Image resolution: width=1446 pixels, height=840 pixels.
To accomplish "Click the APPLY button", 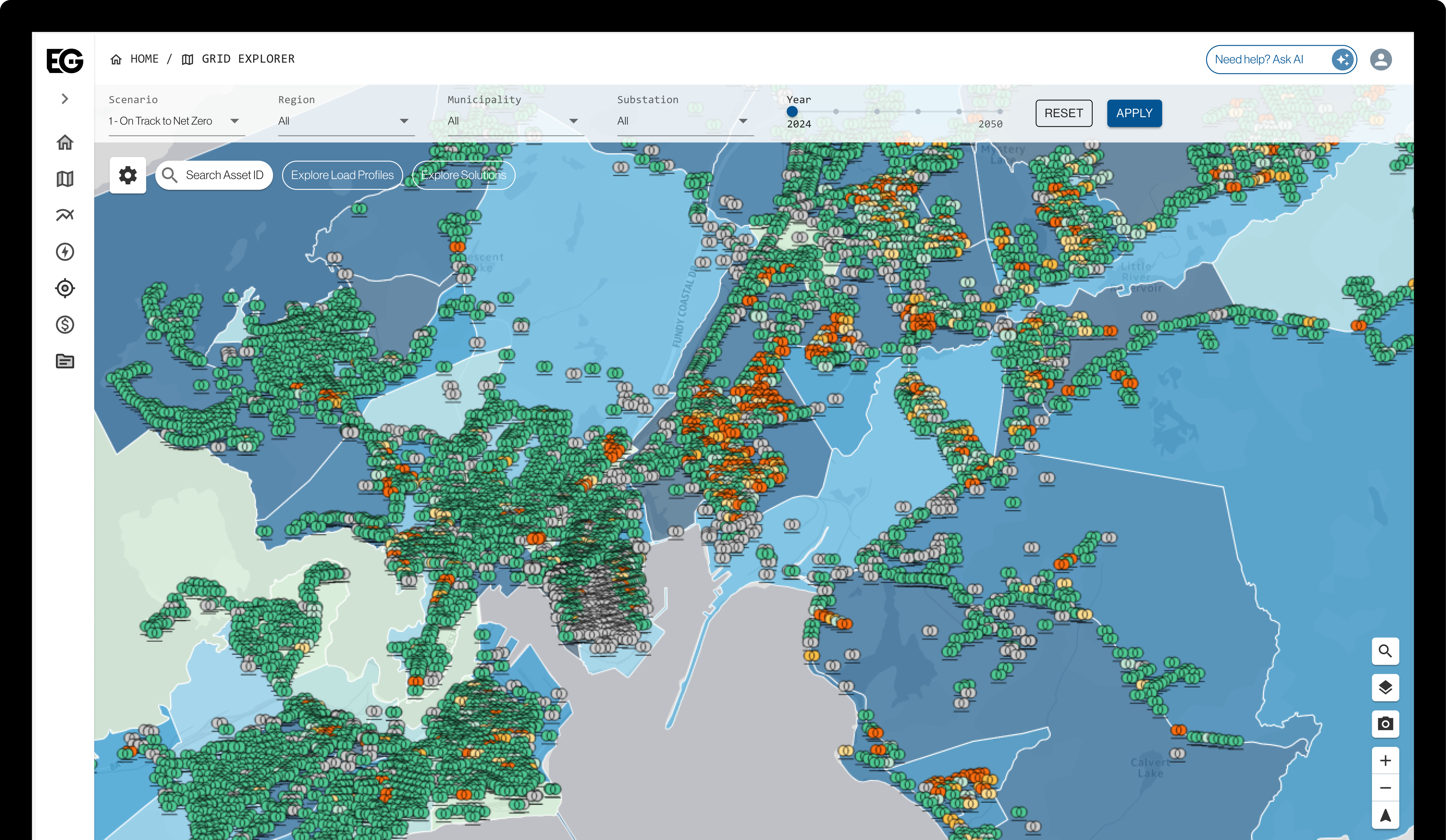I will pyautogui.click(x=1134, y=113).
